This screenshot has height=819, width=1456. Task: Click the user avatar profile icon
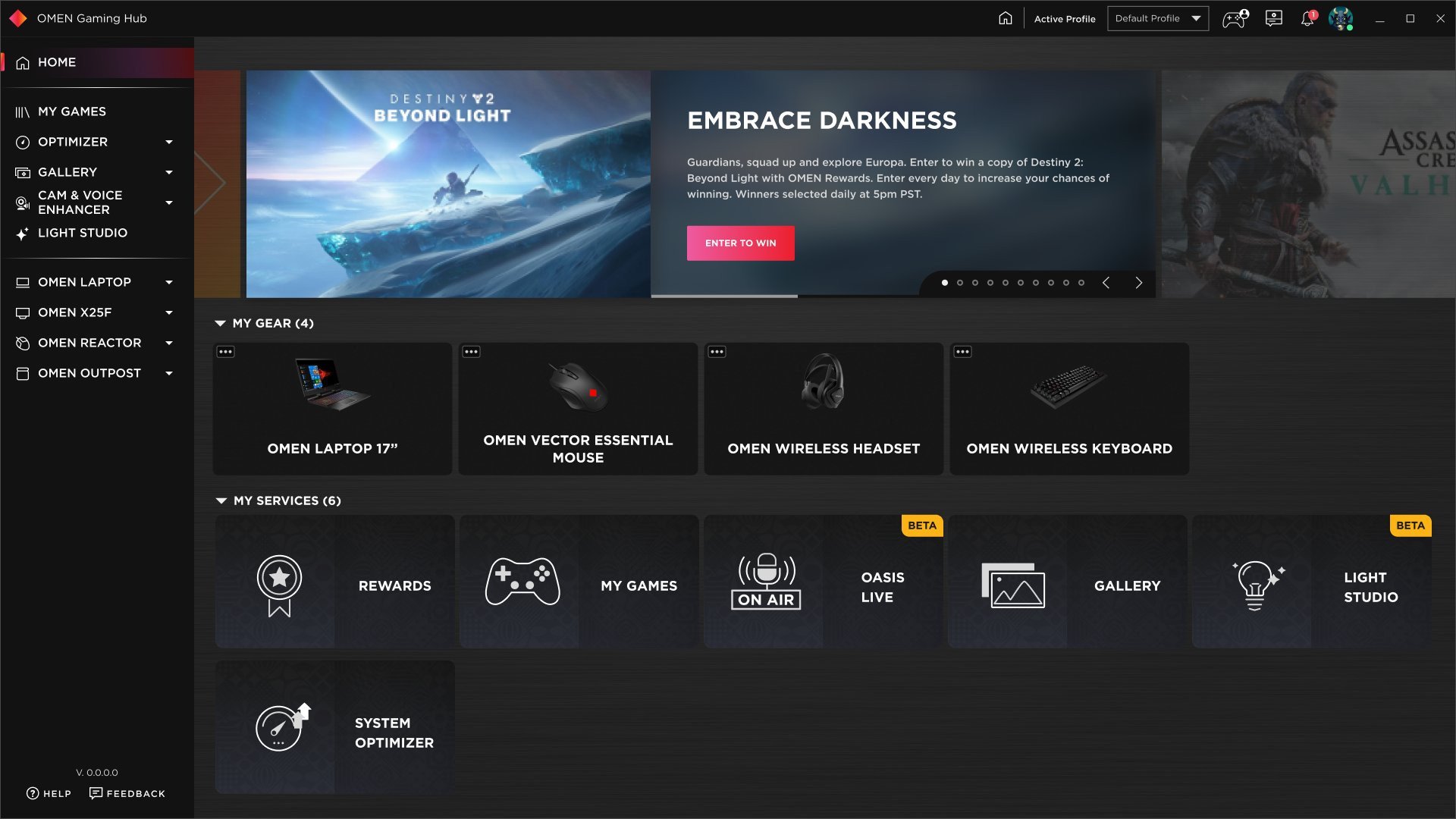1341,18
